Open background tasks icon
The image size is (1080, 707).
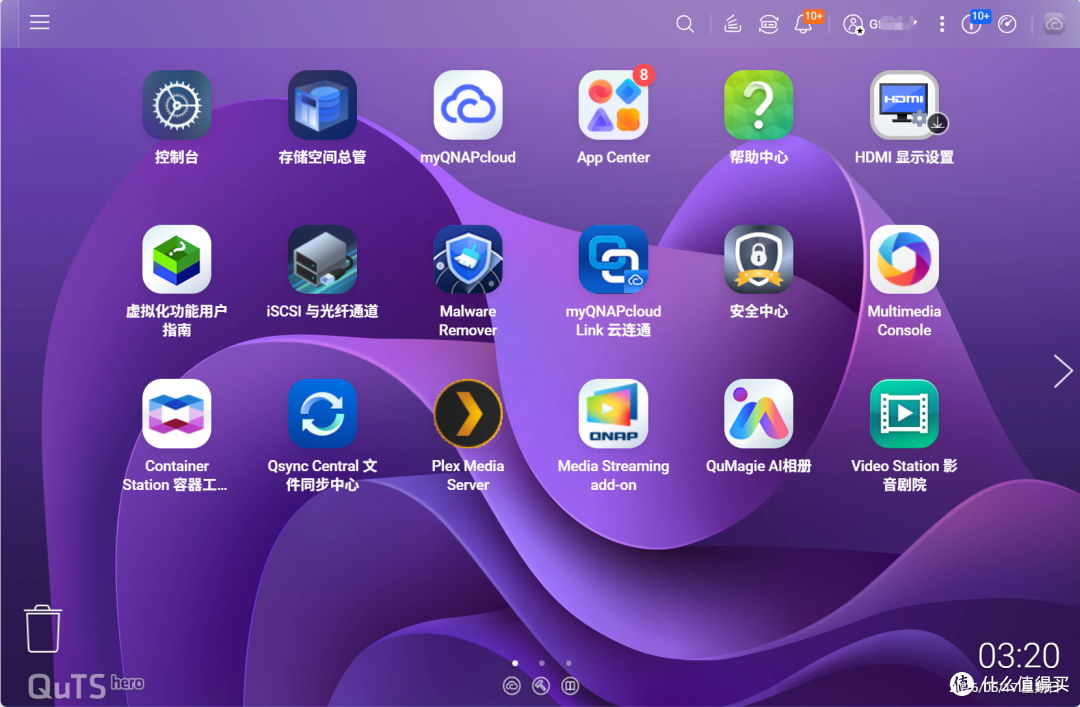pyautogui.click(x=732, y=24)
